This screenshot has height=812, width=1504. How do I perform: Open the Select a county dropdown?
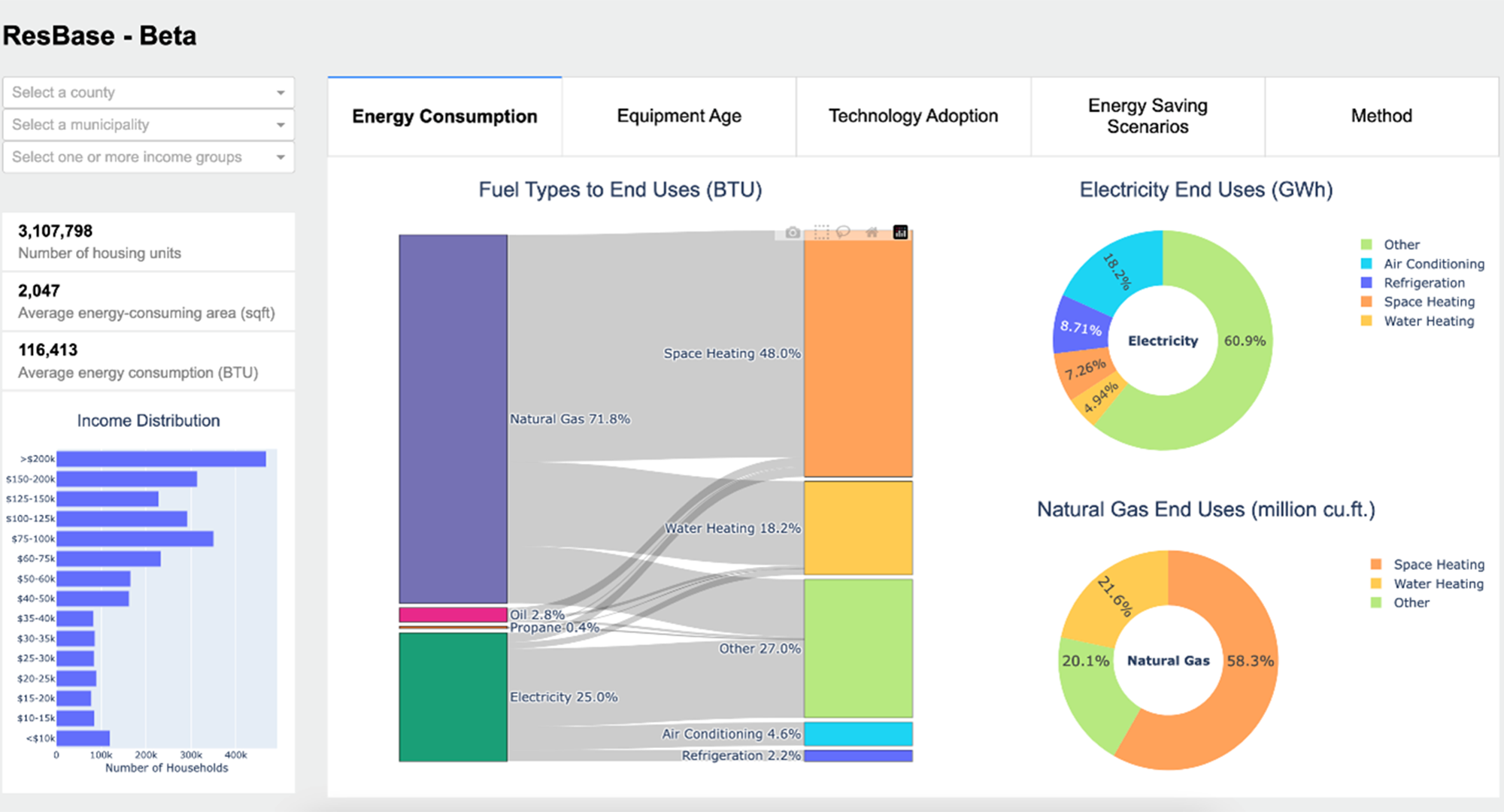[x=148, y=92]
